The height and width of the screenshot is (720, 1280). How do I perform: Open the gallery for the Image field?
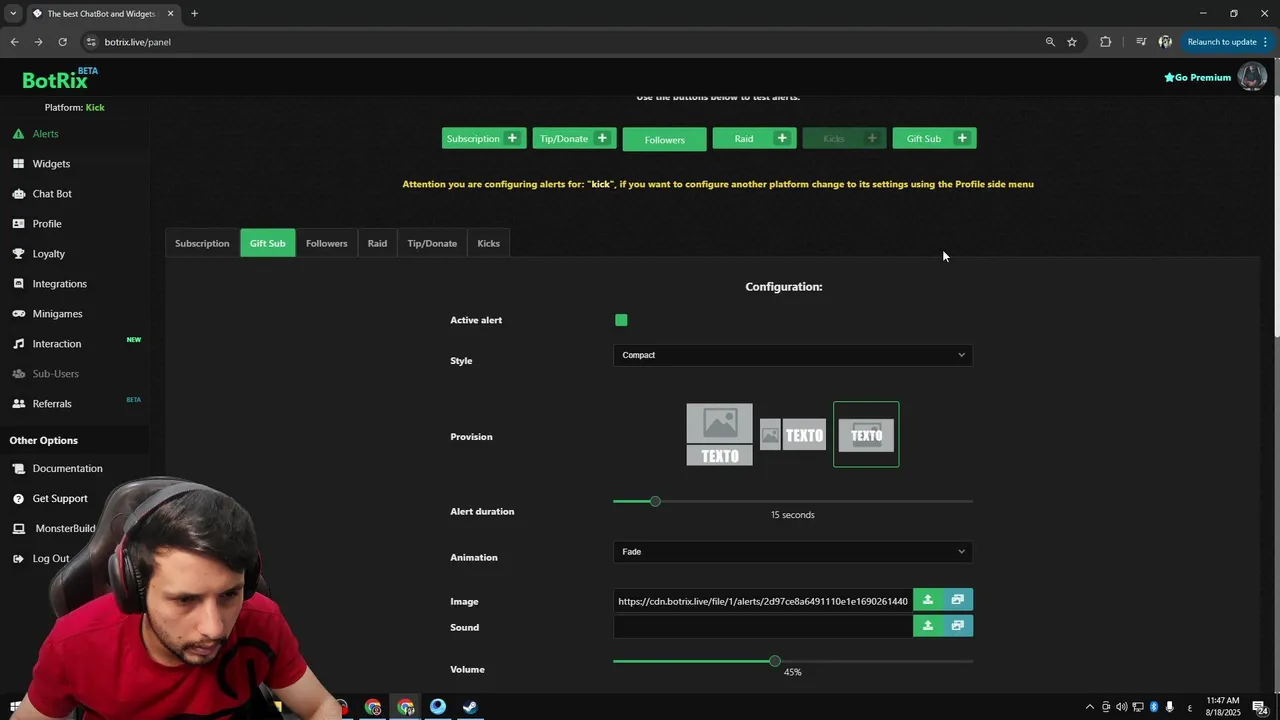958,600
